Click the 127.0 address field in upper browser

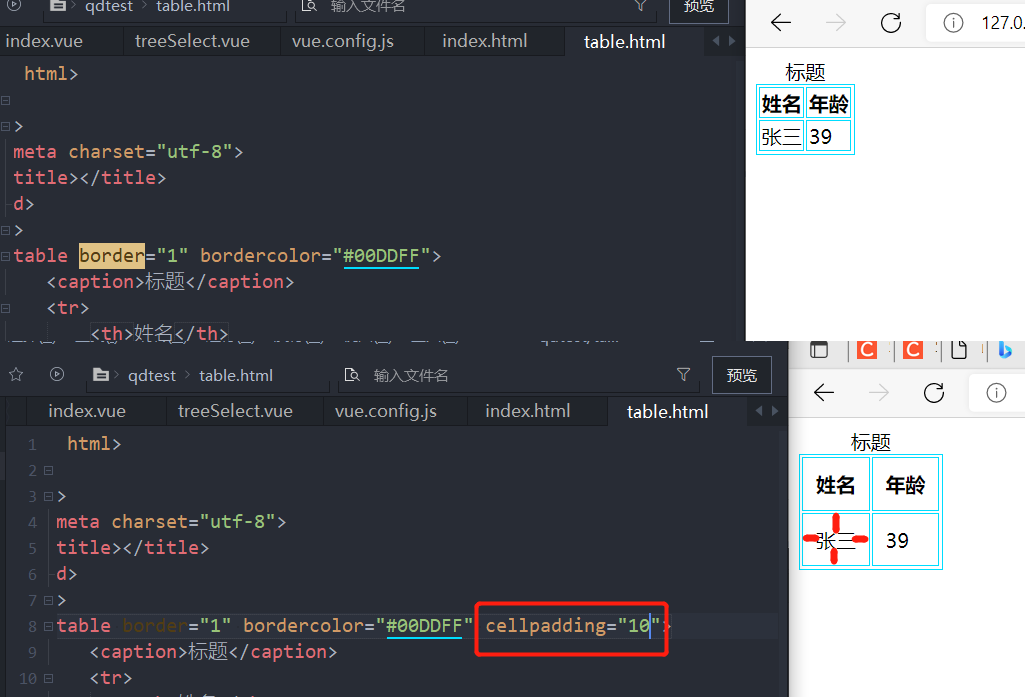click(1003, 23)
